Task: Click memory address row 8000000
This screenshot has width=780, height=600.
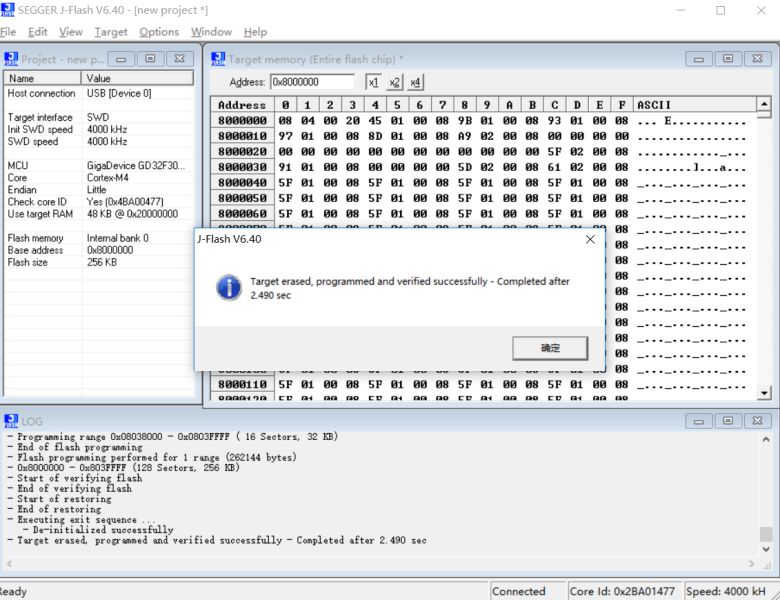Action: [242, 120]
